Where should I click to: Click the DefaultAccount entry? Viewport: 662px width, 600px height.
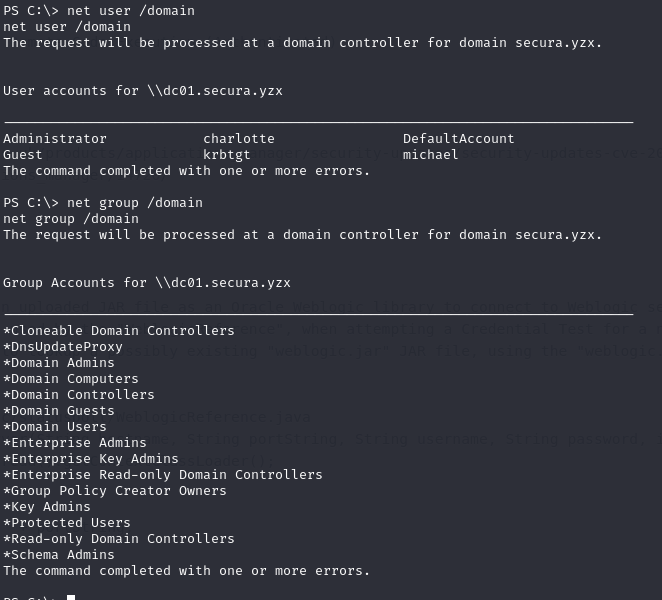[x=459, y=139]
